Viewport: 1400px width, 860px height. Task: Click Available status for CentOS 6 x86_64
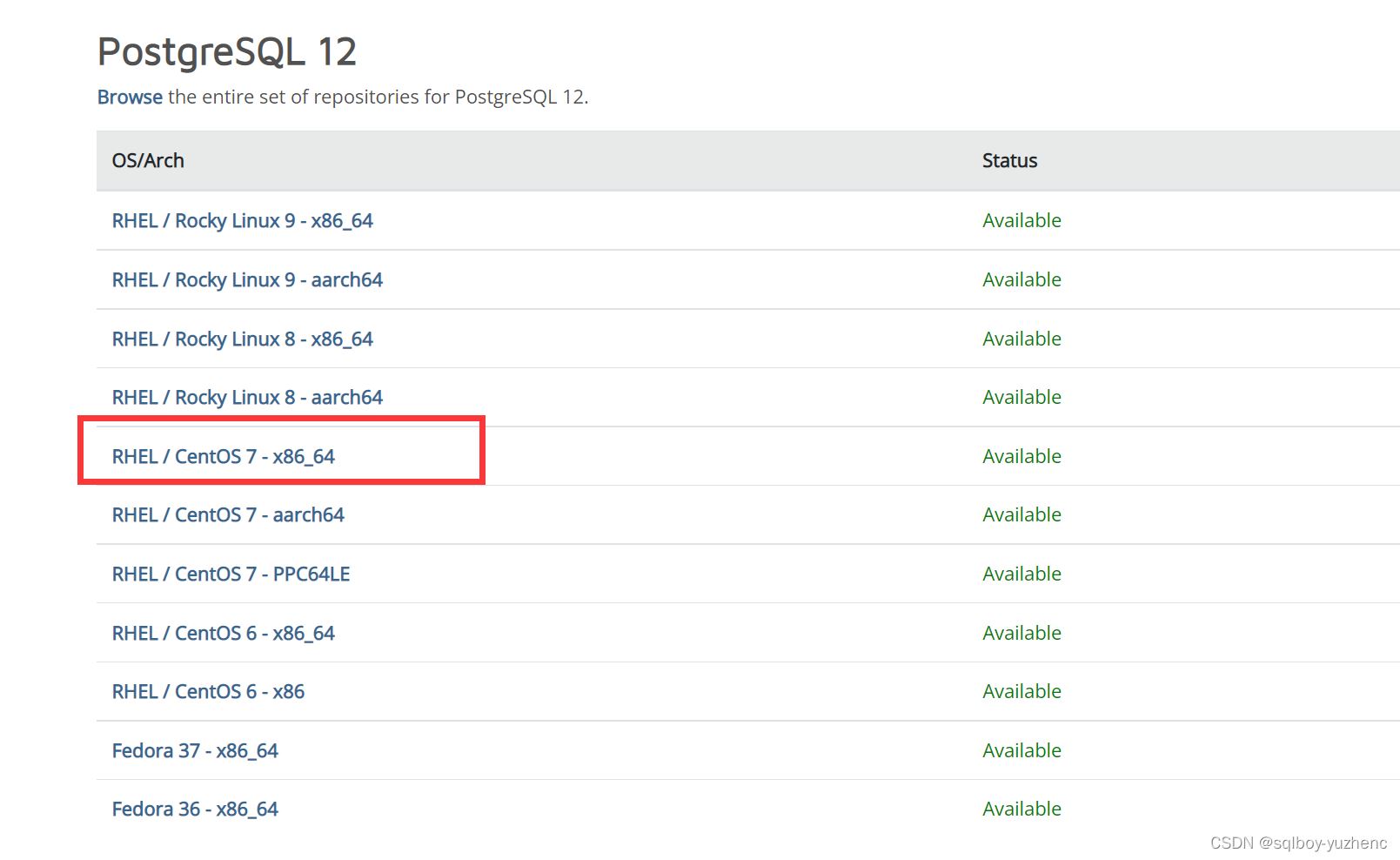[x=1022, y=634]
